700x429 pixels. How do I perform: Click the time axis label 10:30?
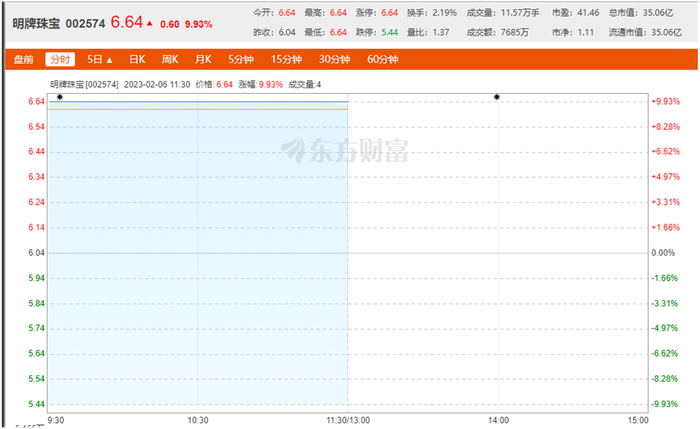coord(198,421)
